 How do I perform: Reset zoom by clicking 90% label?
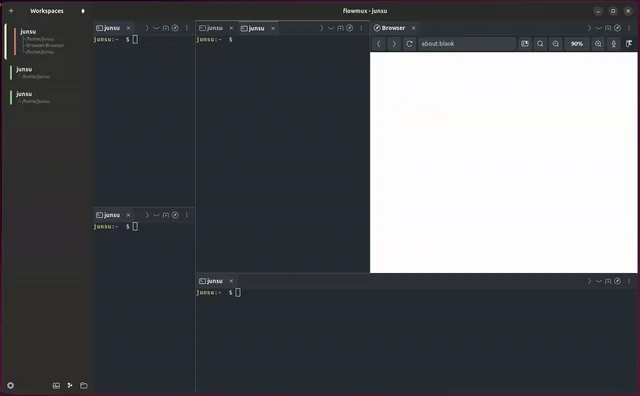(577, 44)
